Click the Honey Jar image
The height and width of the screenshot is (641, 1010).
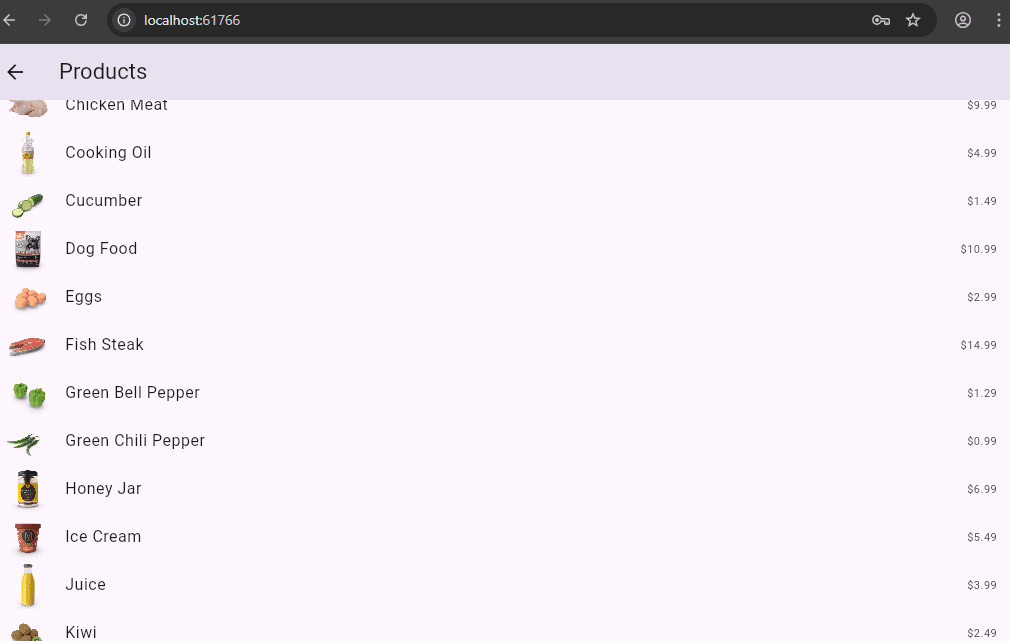[28, 489]
